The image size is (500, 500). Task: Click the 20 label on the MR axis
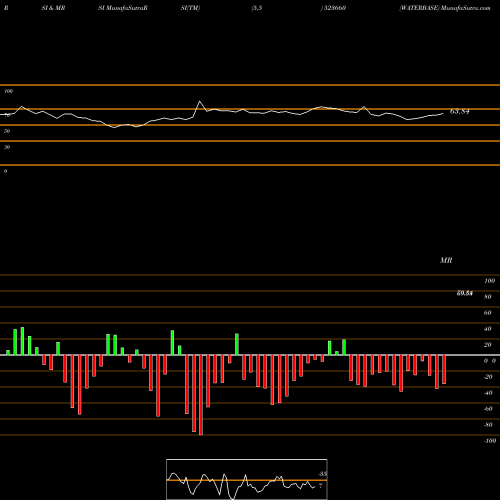pos(488,345)
